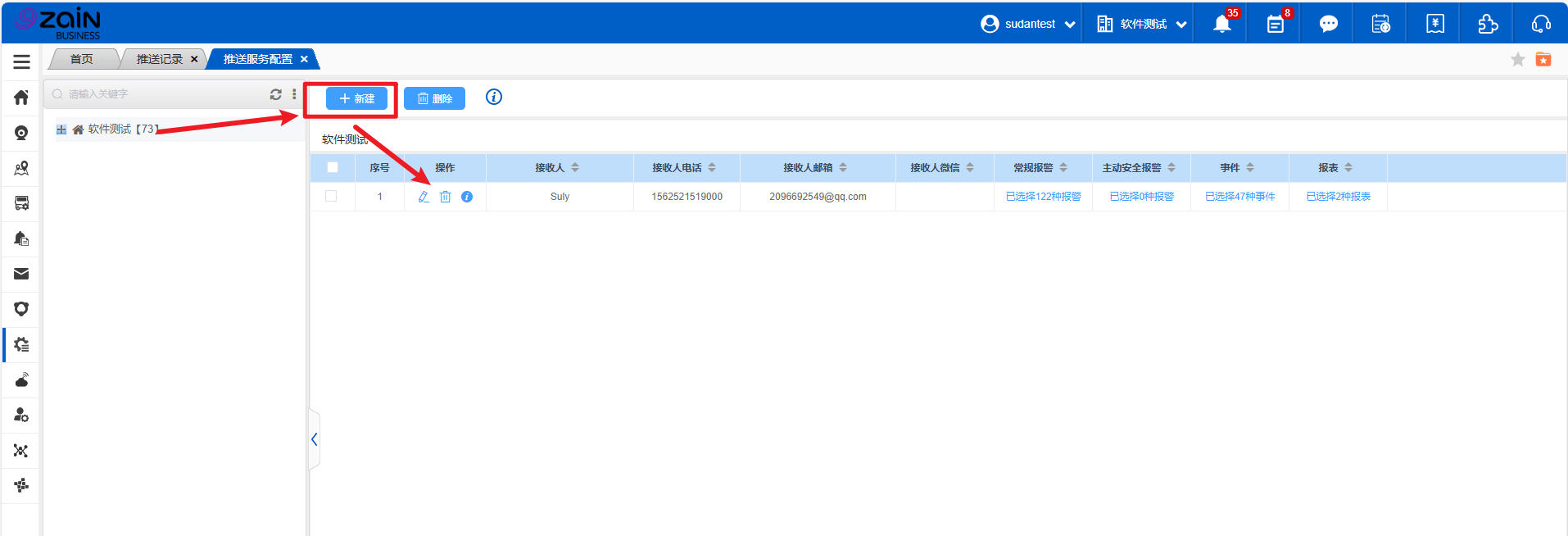Open the chat message bubble icon
This screenshot has width=1568, height=536.
pos(1328,24)
